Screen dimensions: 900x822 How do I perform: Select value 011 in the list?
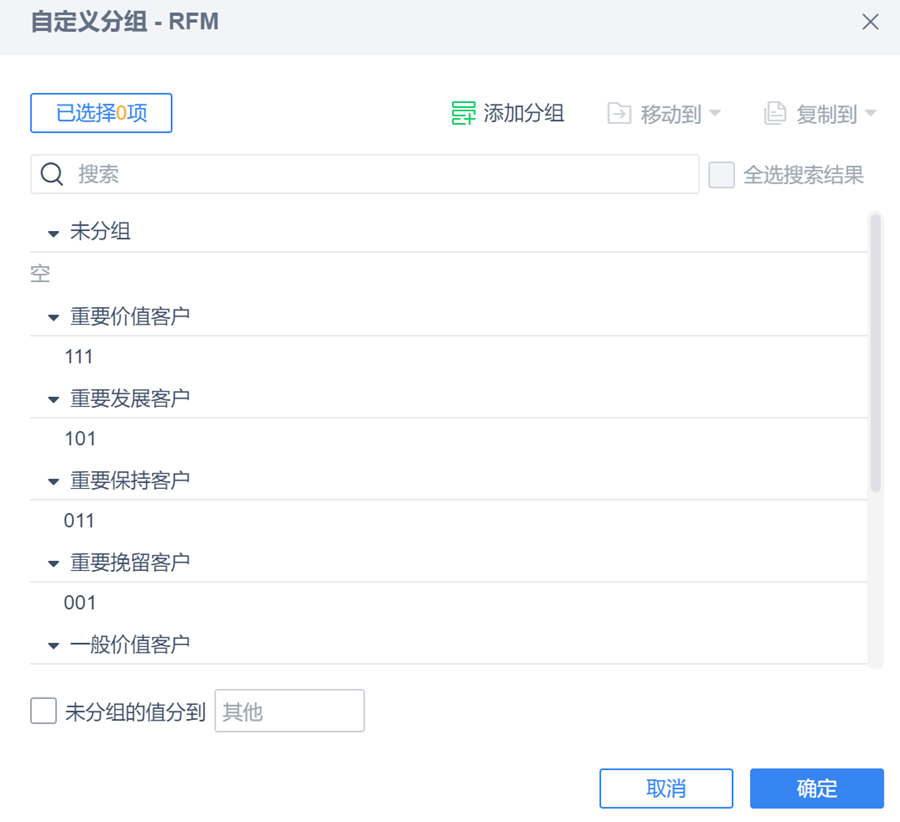coord(79,520)
